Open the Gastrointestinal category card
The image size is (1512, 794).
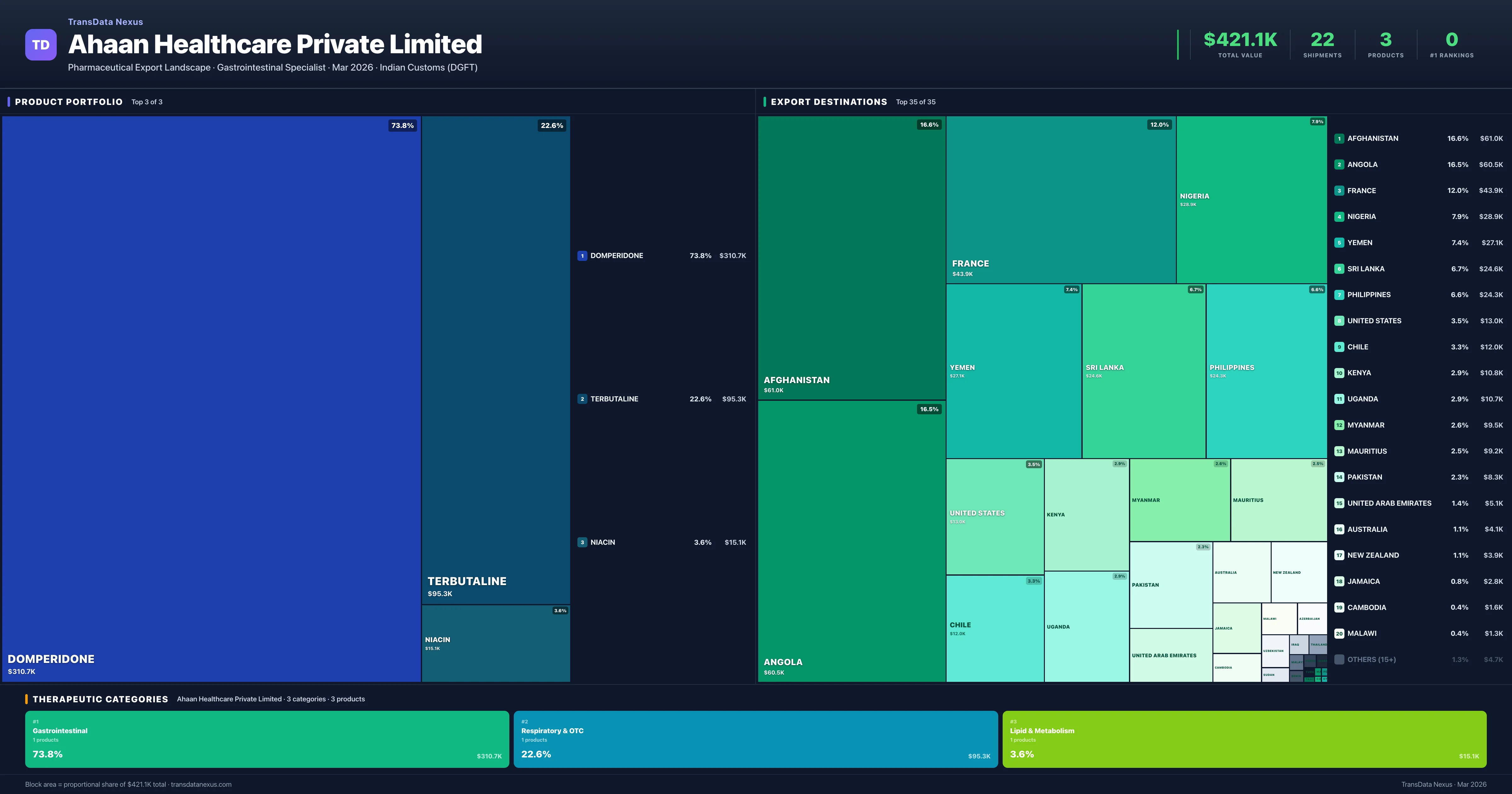click(267, 739)
